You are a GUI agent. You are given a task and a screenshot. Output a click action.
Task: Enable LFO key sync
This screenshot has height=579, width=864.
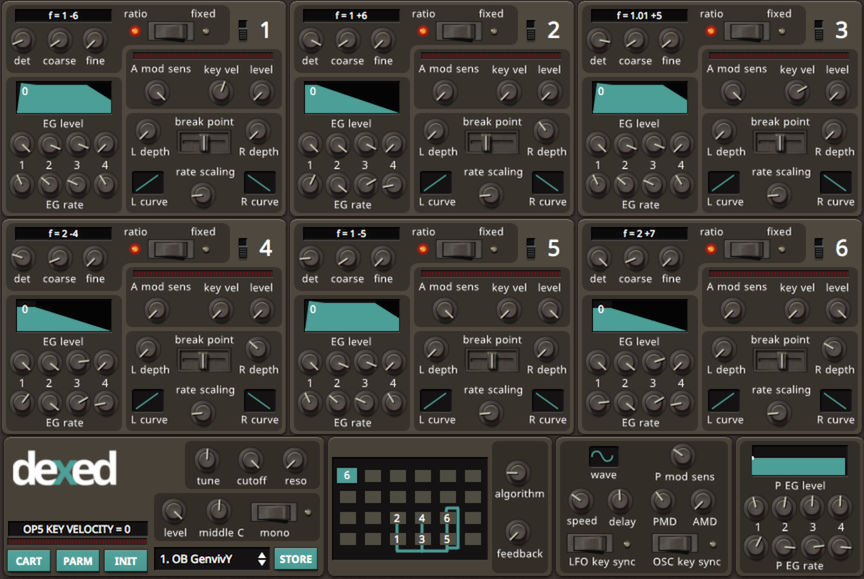point(590,544)
